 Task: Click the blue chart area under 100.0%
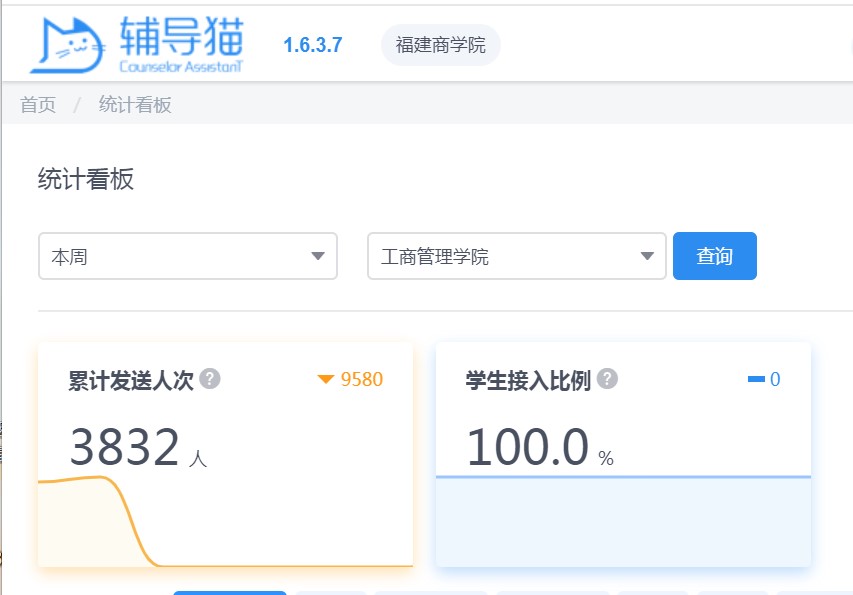(x=622, y=520)
